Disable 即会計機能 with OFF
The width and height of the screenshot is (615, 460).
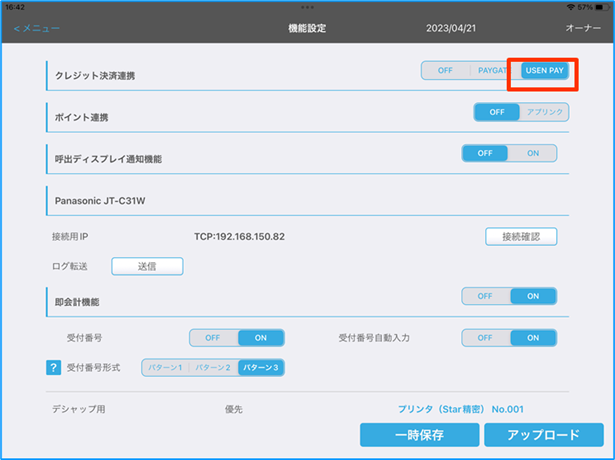pyautogui.click(x=485, y=296)
